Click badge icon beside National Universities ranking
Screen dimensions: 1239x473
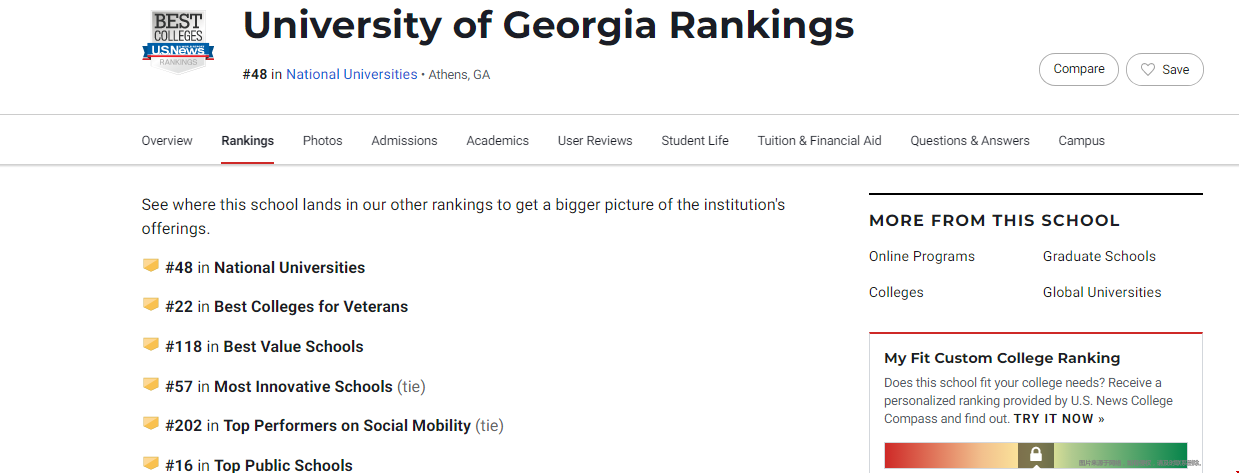tap(151, 266)
